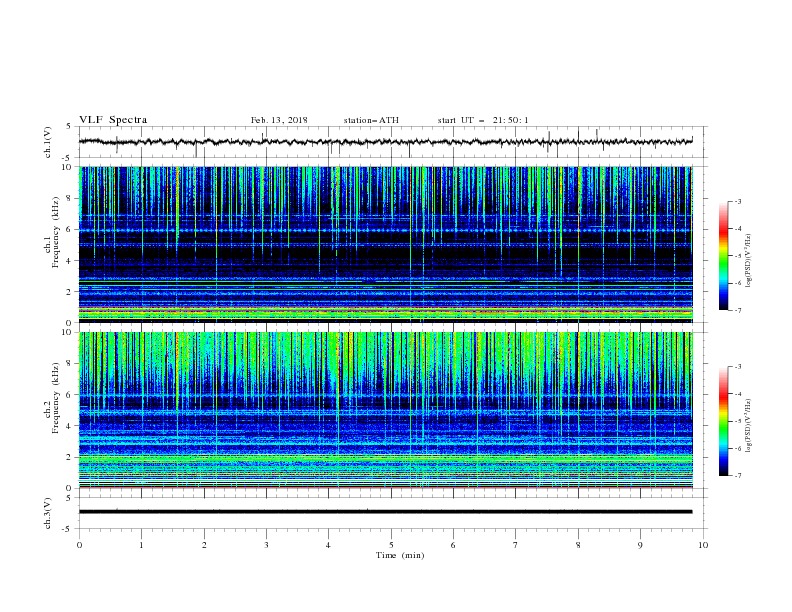Click the ch.2 frequency axis "8" tick label

pyautogui.click(x=69, y=364)
